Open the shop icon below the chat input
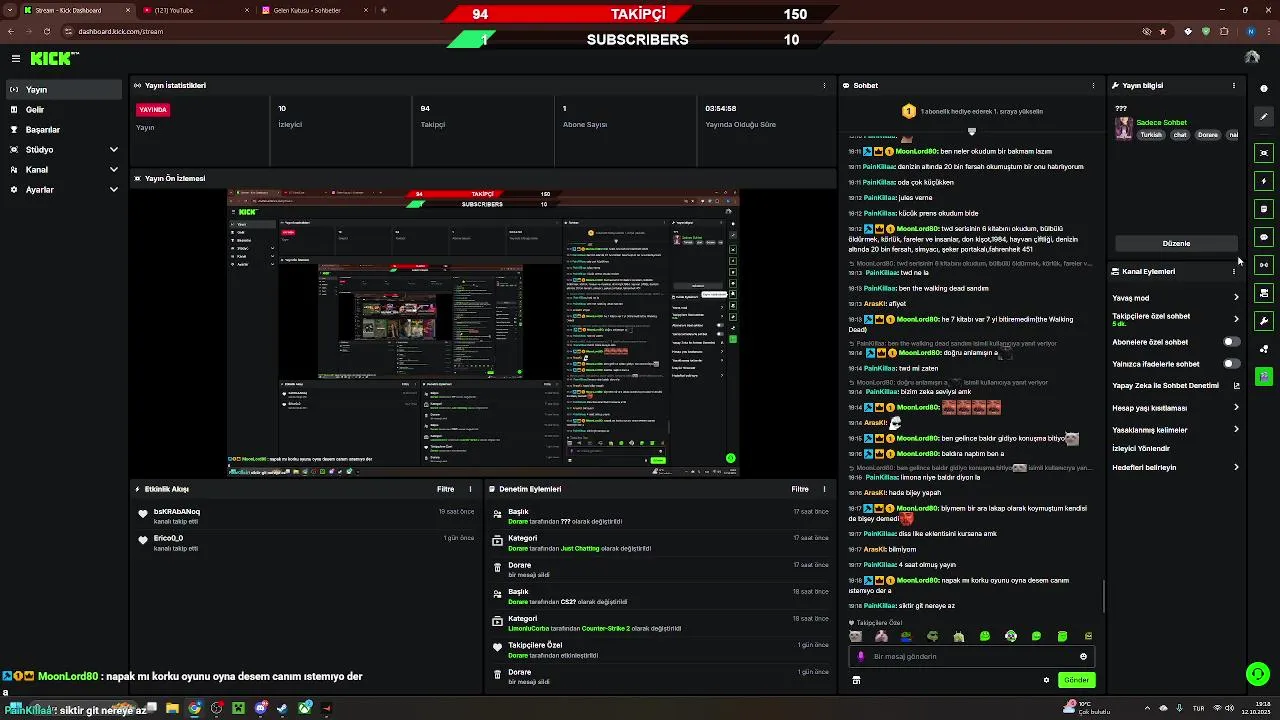1280x720 pixels. point(856,680)
